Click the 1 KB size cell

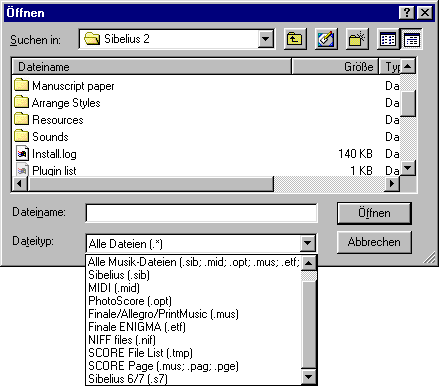(x=361, y=171)
